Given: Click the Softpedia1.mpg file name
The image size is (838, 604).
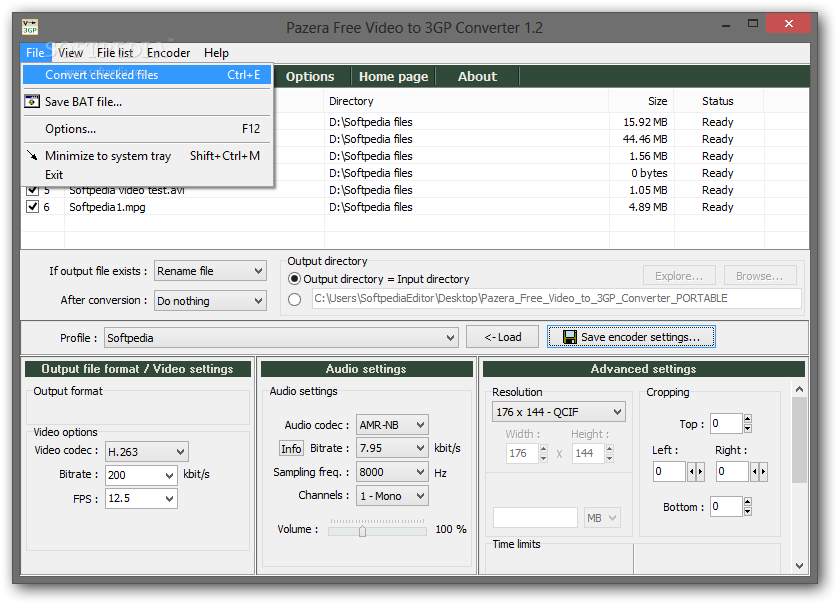Looking at the screenshot, I should point(107,207).
